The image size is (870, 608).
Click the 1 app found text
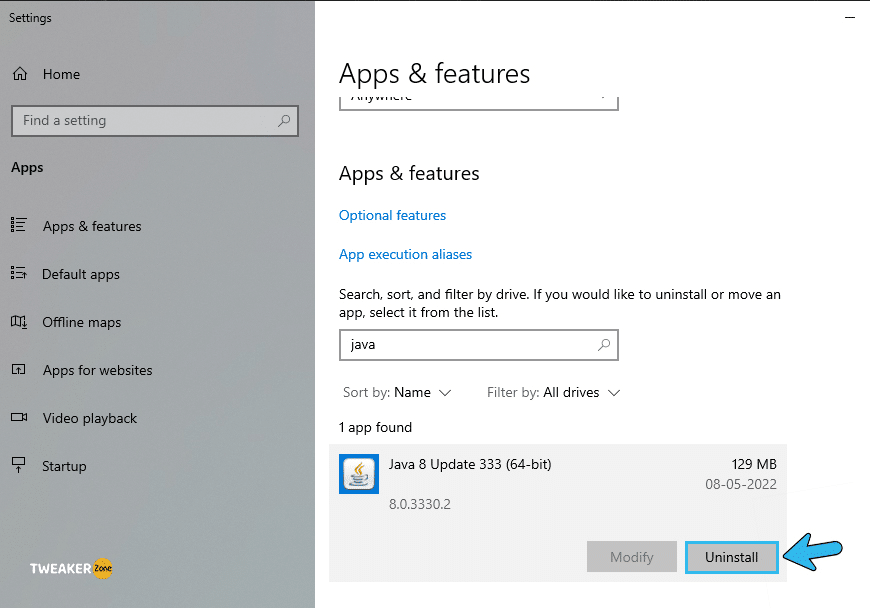376,428
